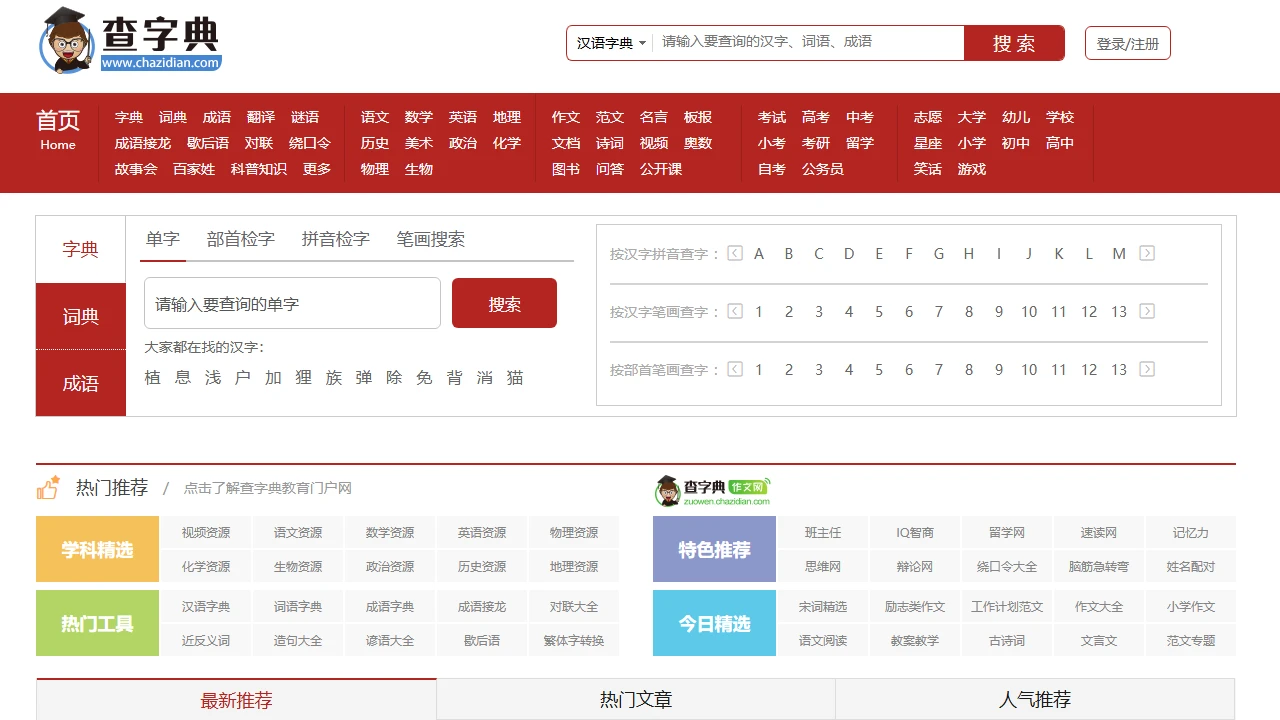This screenshot has height=720, width=1280.
Task: Select the 词典 sidebar tab
Action: [80, 316]
